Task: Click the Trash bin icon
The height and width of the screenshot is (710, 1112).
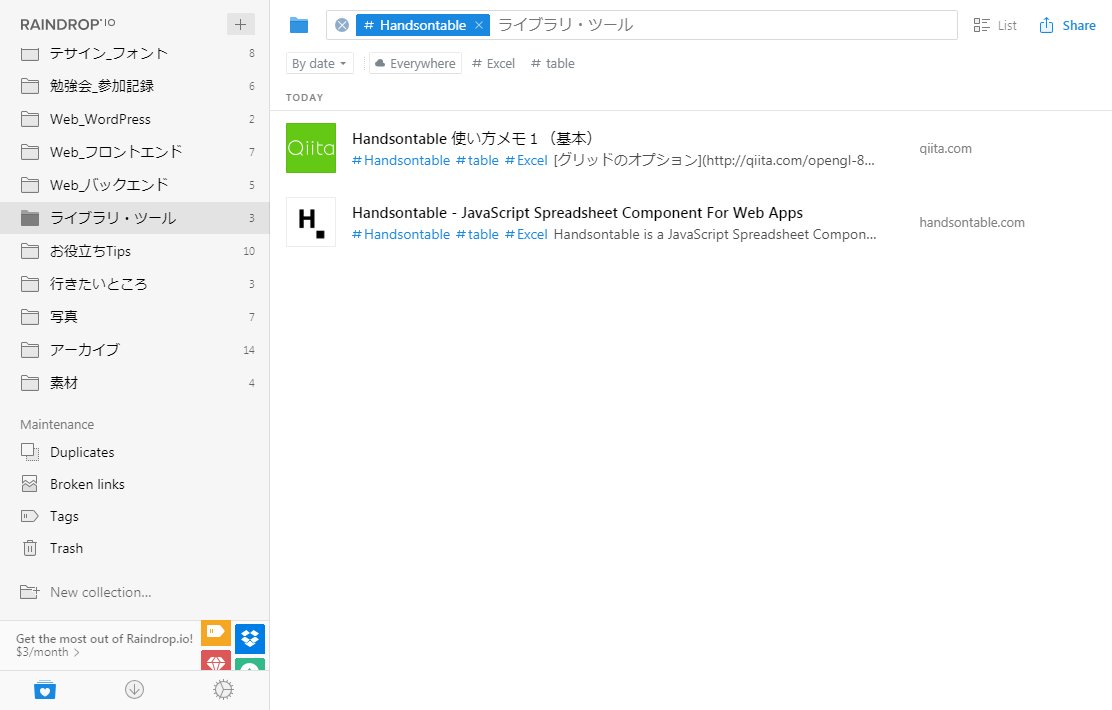Action: coord(30,548)
